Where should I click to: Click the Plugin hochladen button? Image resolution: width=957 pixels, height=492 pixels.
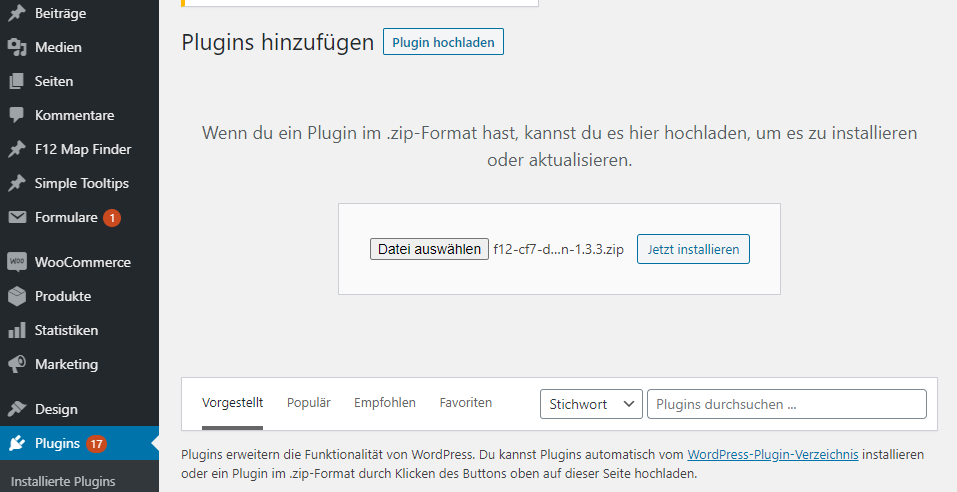tap(443, 42)
